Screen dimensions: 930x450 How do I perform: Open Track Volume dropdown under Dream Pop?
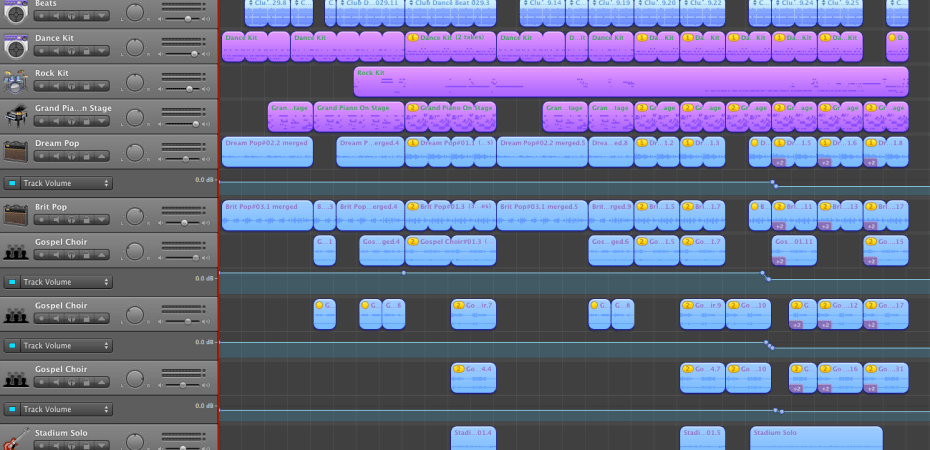[x=65, y=183]
